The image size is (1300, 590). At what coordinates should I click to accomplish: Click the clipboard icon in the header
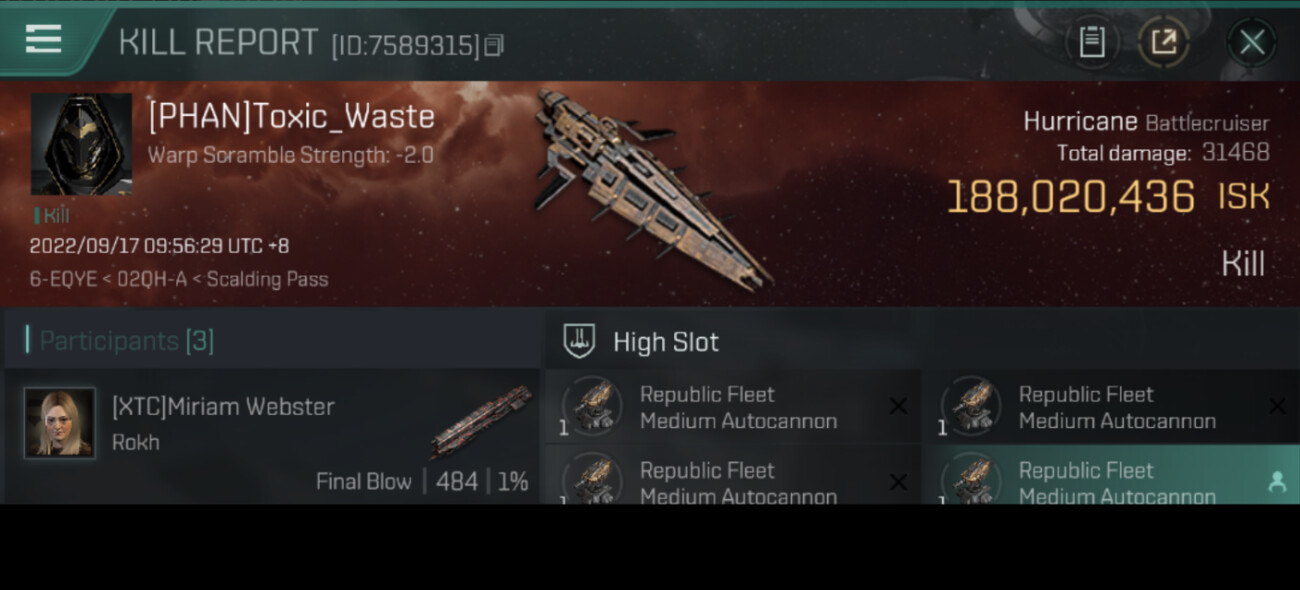1091,42
